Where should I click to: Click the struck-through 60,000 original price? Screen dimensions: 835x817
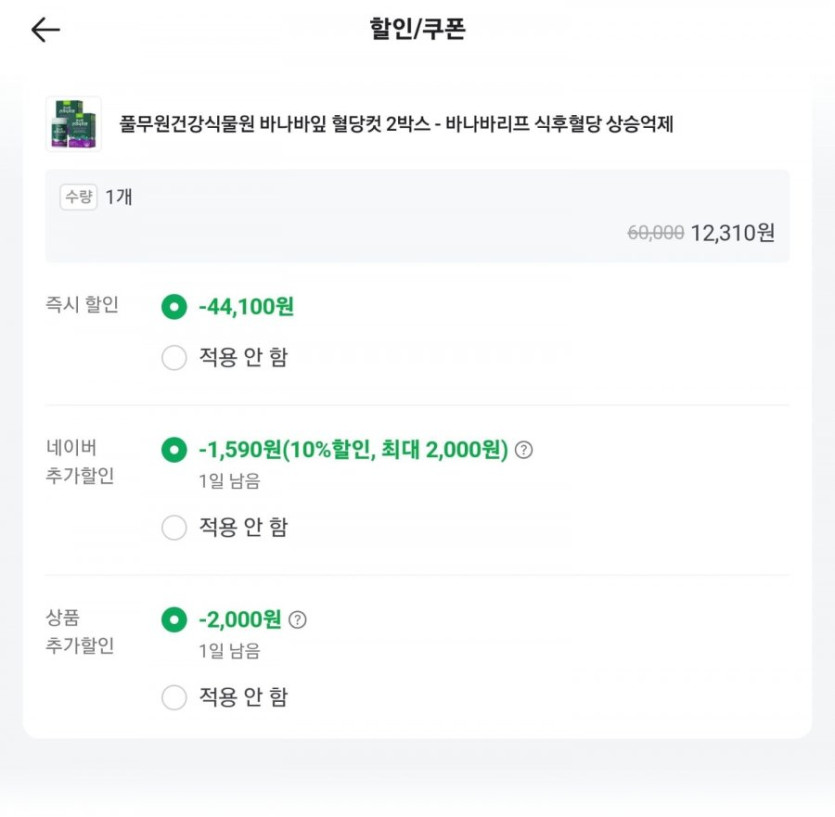(655, 233)
